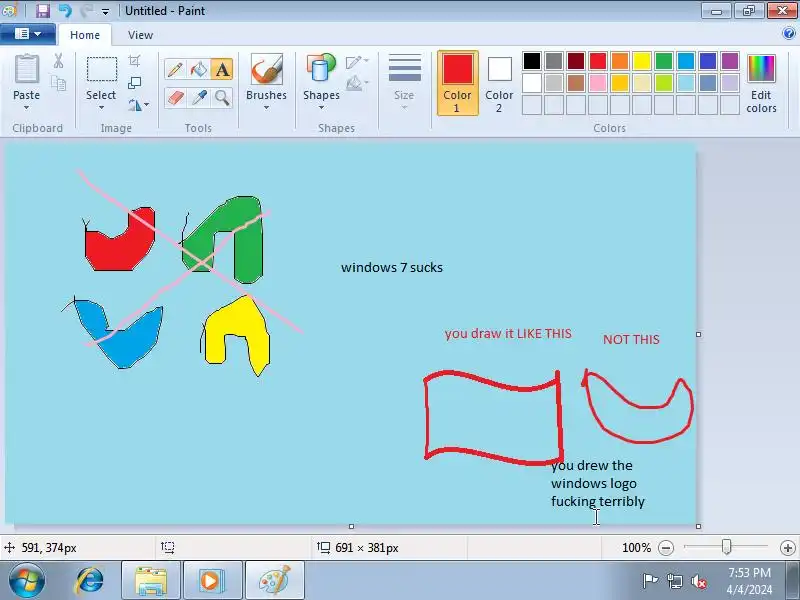Viewport: 800px width, 600px height.
Task: Pick the yellow color swatch
Action: [x=642, y=61]
